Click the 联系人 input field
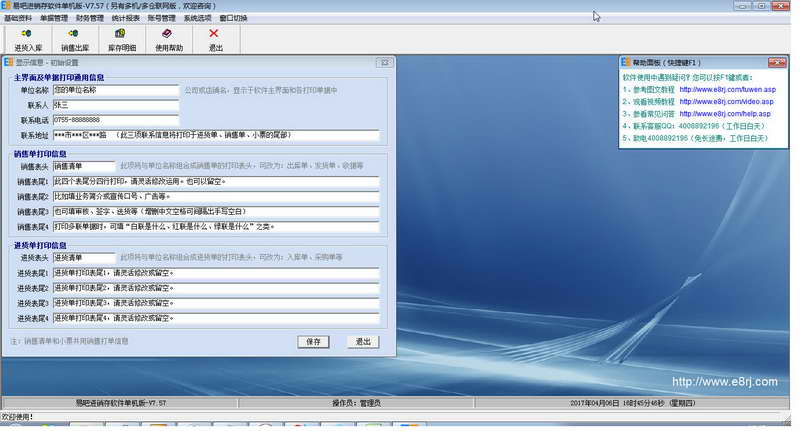800x431 pixels. tap(116, 106)
